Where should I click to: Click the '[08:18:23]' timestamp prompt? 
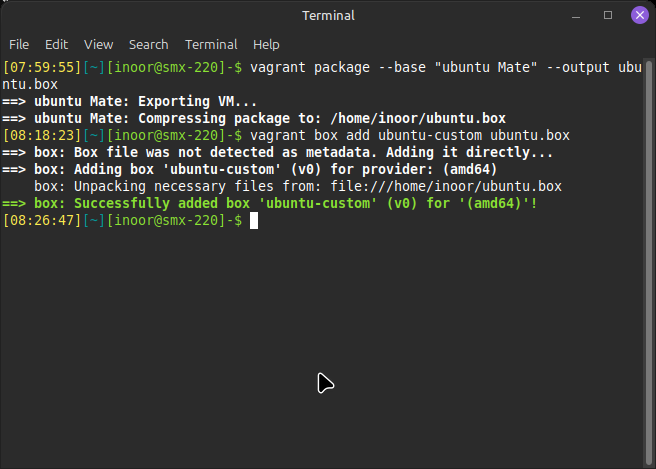[x=42, y=136]
